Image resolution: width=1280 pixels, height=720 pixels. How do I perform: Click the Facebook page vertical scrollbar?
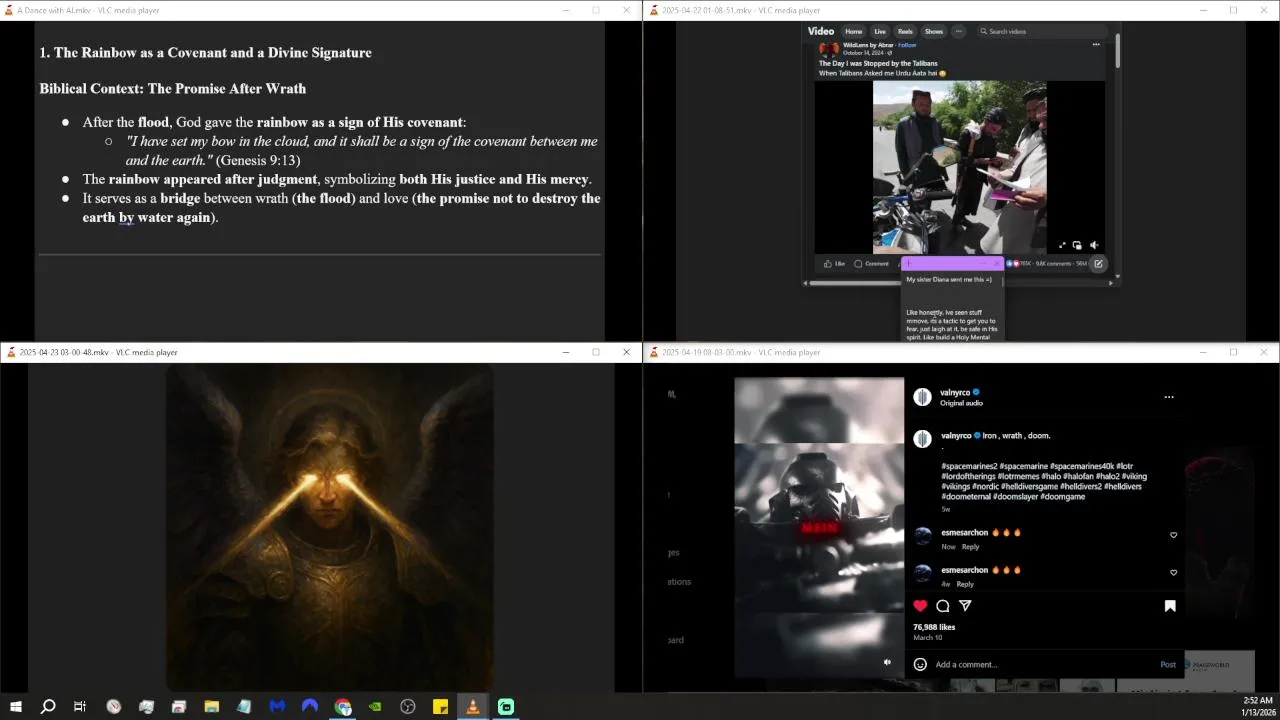1117,52
